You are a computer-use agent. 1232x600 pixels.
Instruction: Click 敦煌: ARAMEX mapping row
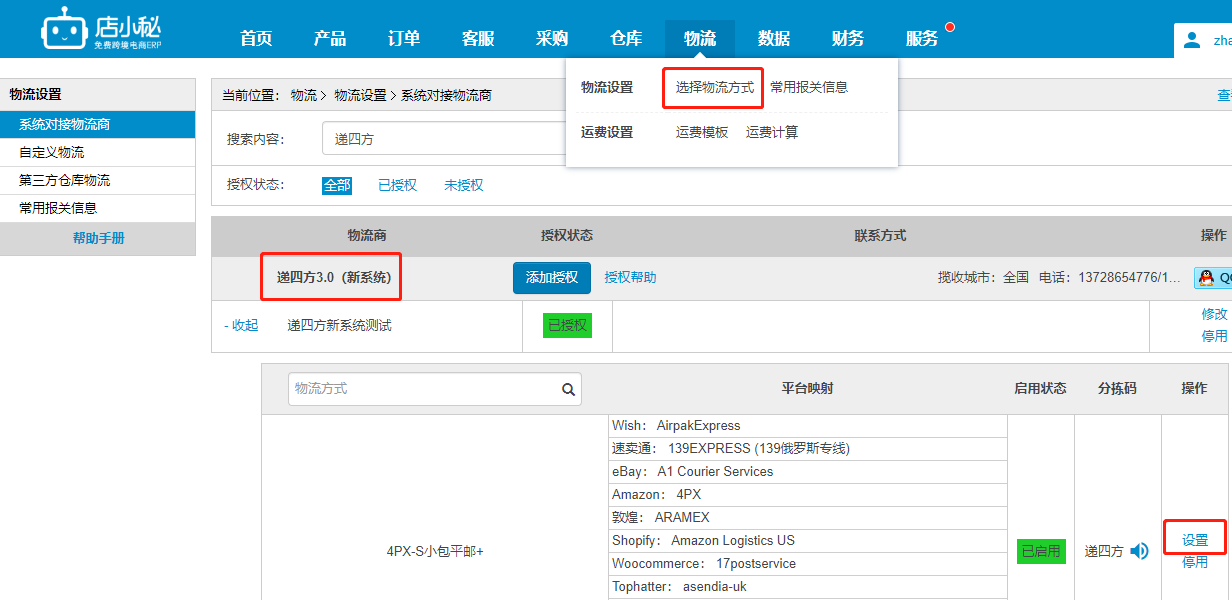tap(808, 517)
